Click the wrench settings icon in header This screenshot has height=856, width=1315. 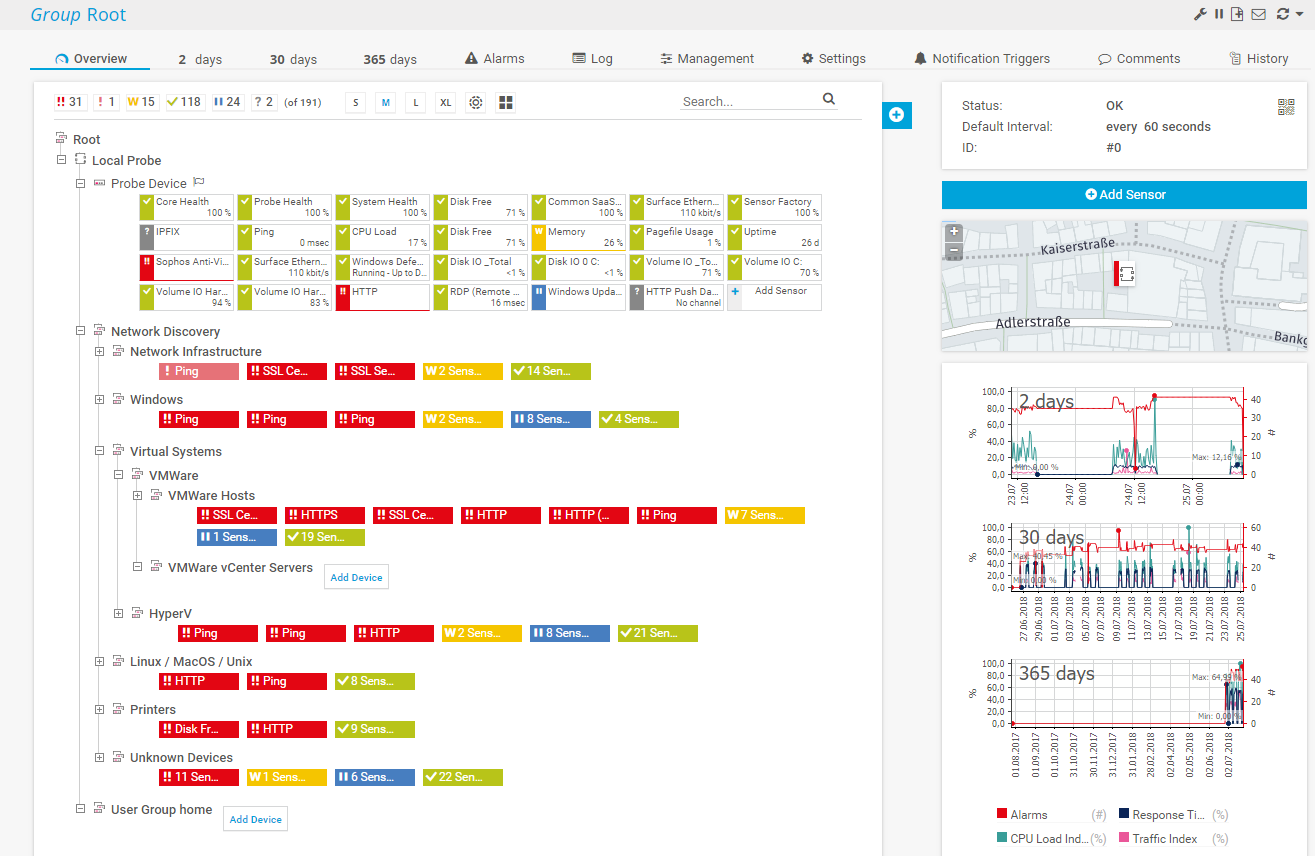coord(1200,14)
